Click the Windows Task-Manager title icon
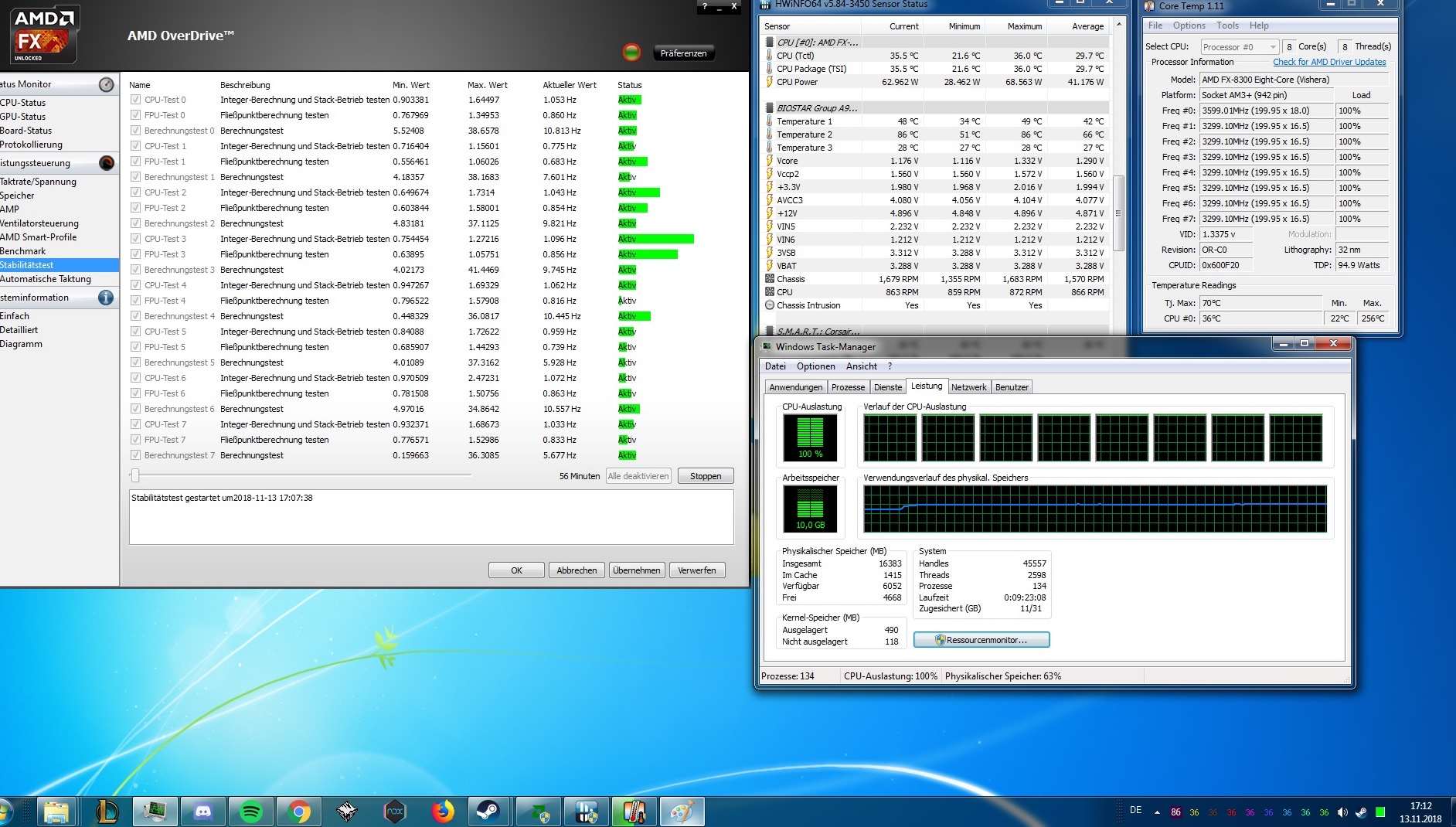Image resolution: width=1456 pixels, height=827 pixels. [x=767, y=346]
